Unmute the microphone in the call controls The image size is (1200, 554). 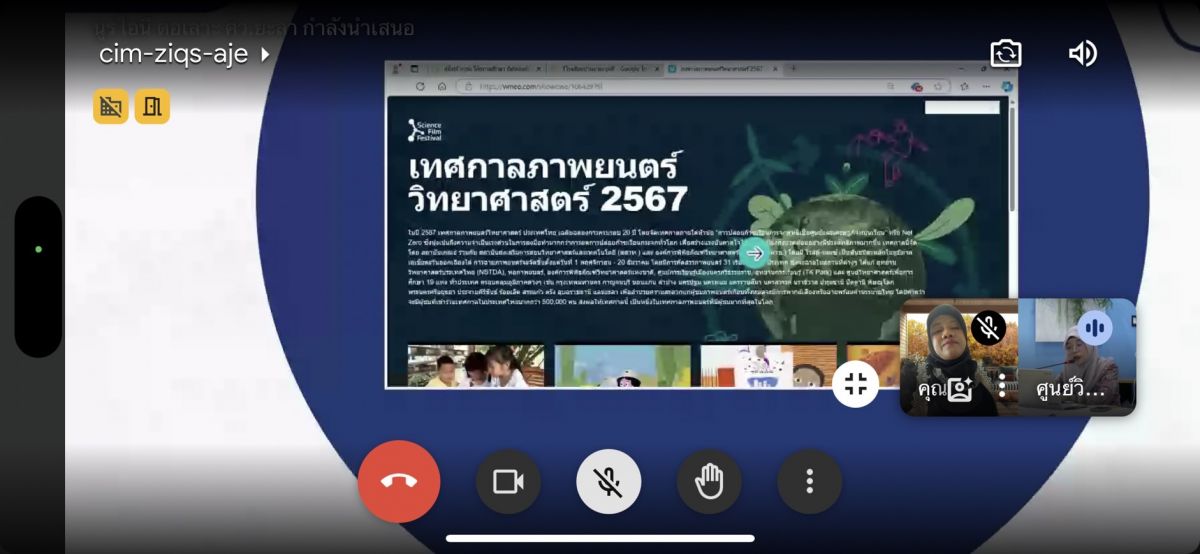[x=608, y=481]
